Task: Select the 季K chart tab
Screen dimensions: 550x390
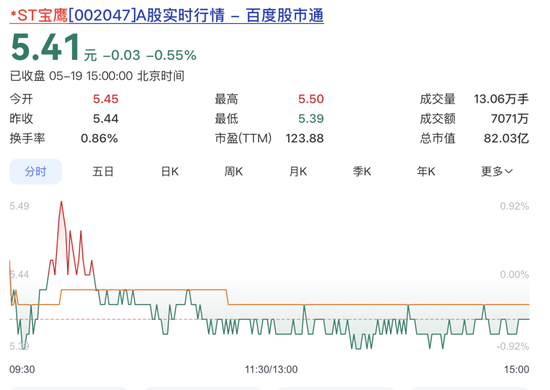Action: 362,172
